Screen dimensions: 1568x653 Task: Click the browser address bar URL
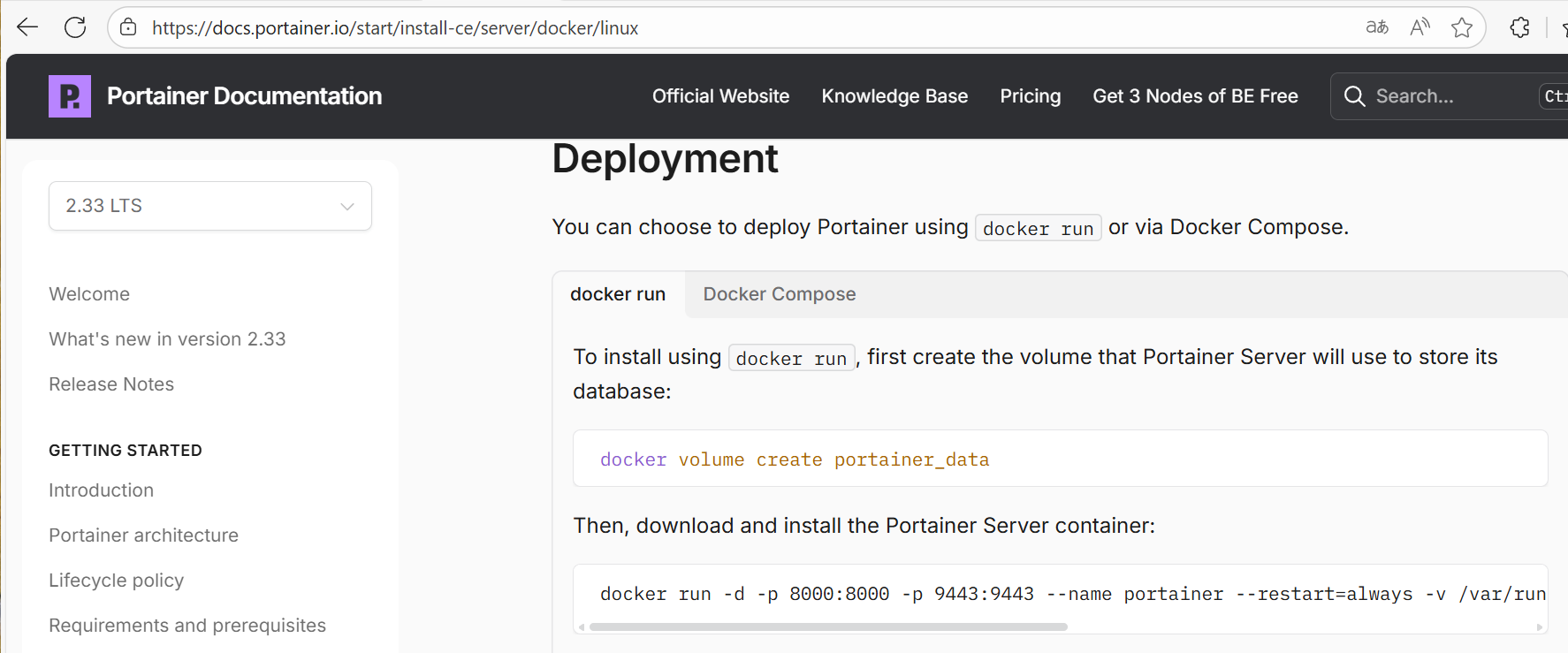(x=395, y=28)
